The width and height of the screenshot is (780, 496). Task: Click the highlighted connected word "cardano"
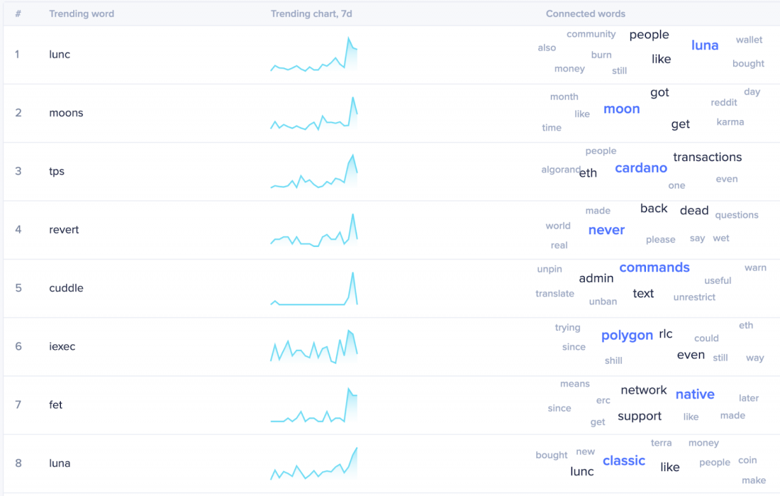tap(641, 168)
